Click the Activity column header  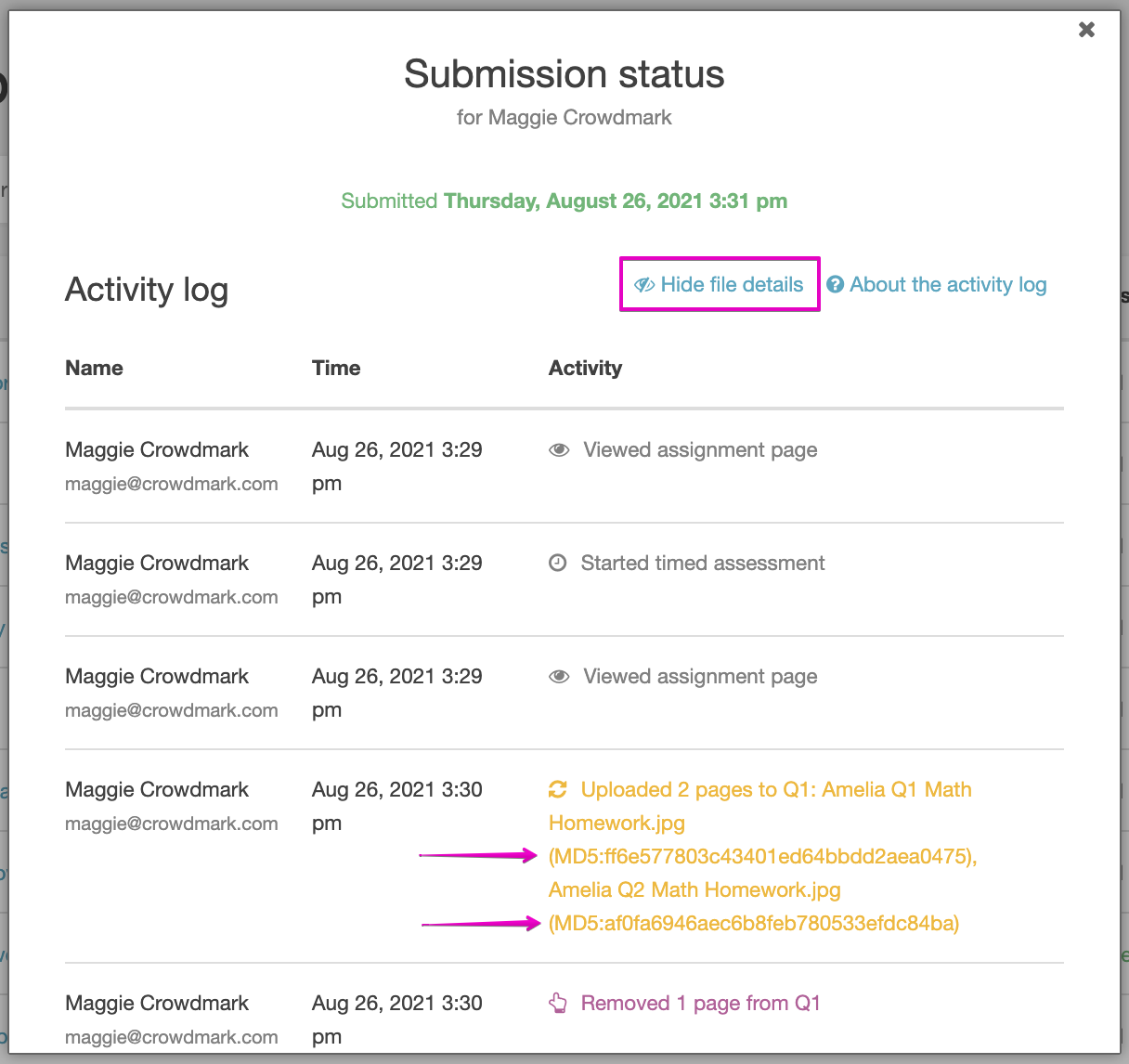click(585, 368)
